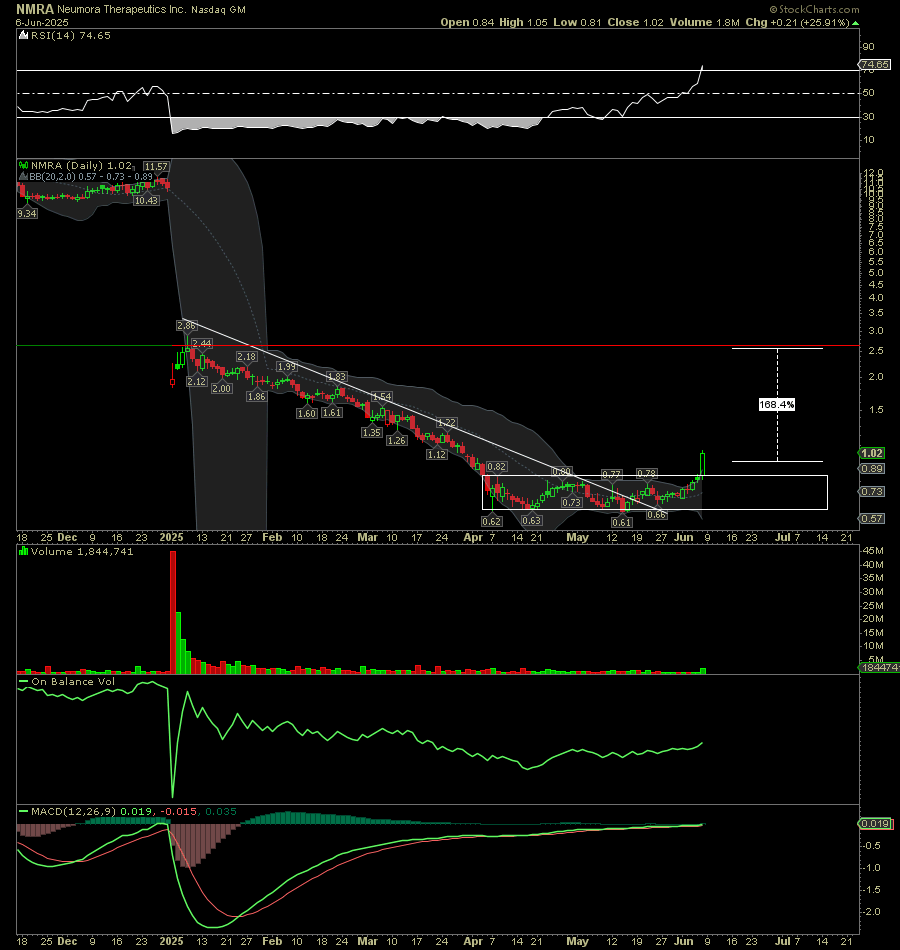The width and height of the screenshot is (900, 950).
Task: Click the 0.89 upper band tag on price axis
Action: click(872, 469)
